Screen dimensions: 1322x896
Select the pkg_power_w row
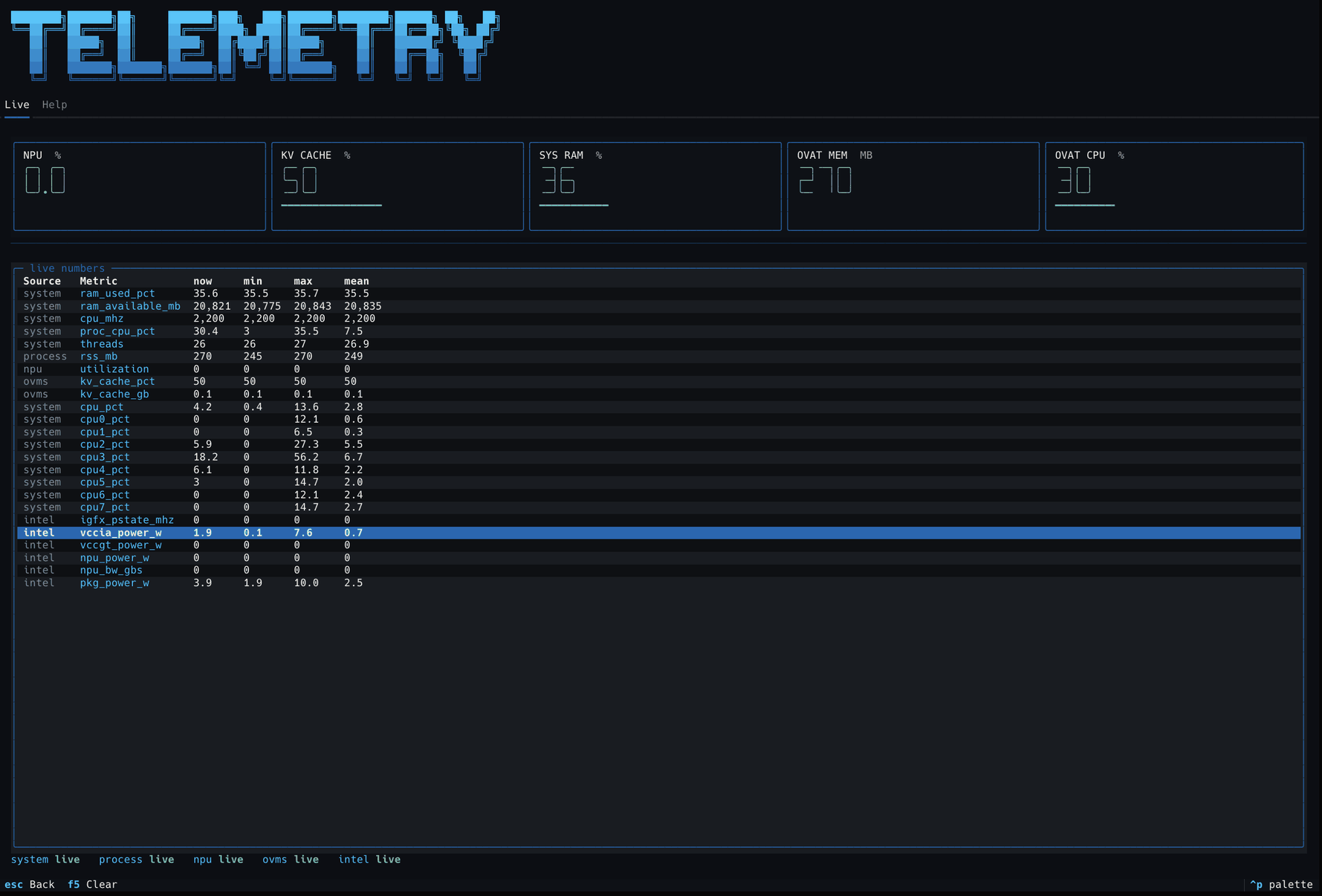pos(658,583)
